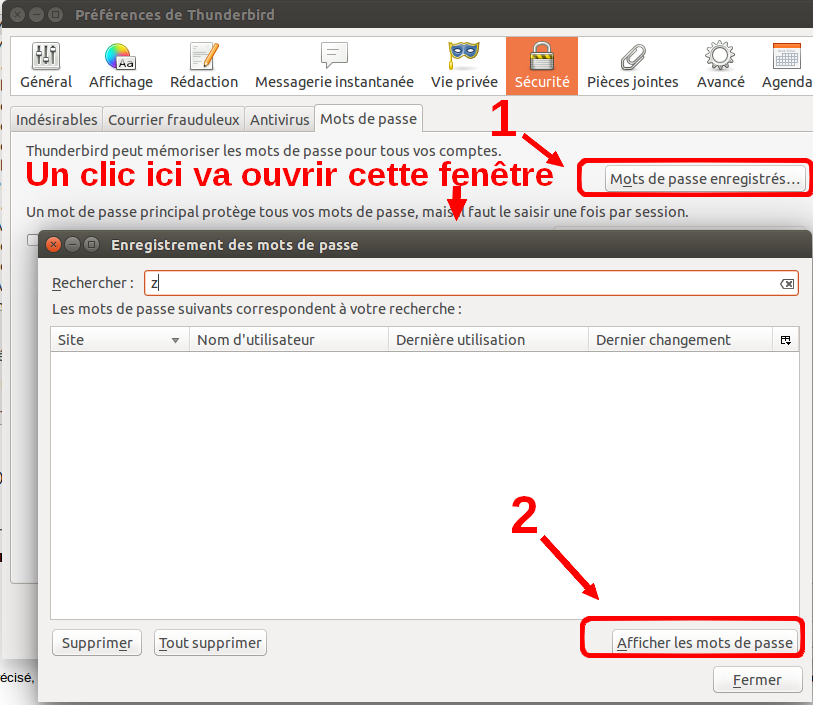This screenshot has width=813, height=705.
Task: Toggle the master password checkbox
Action: [33, 239]
